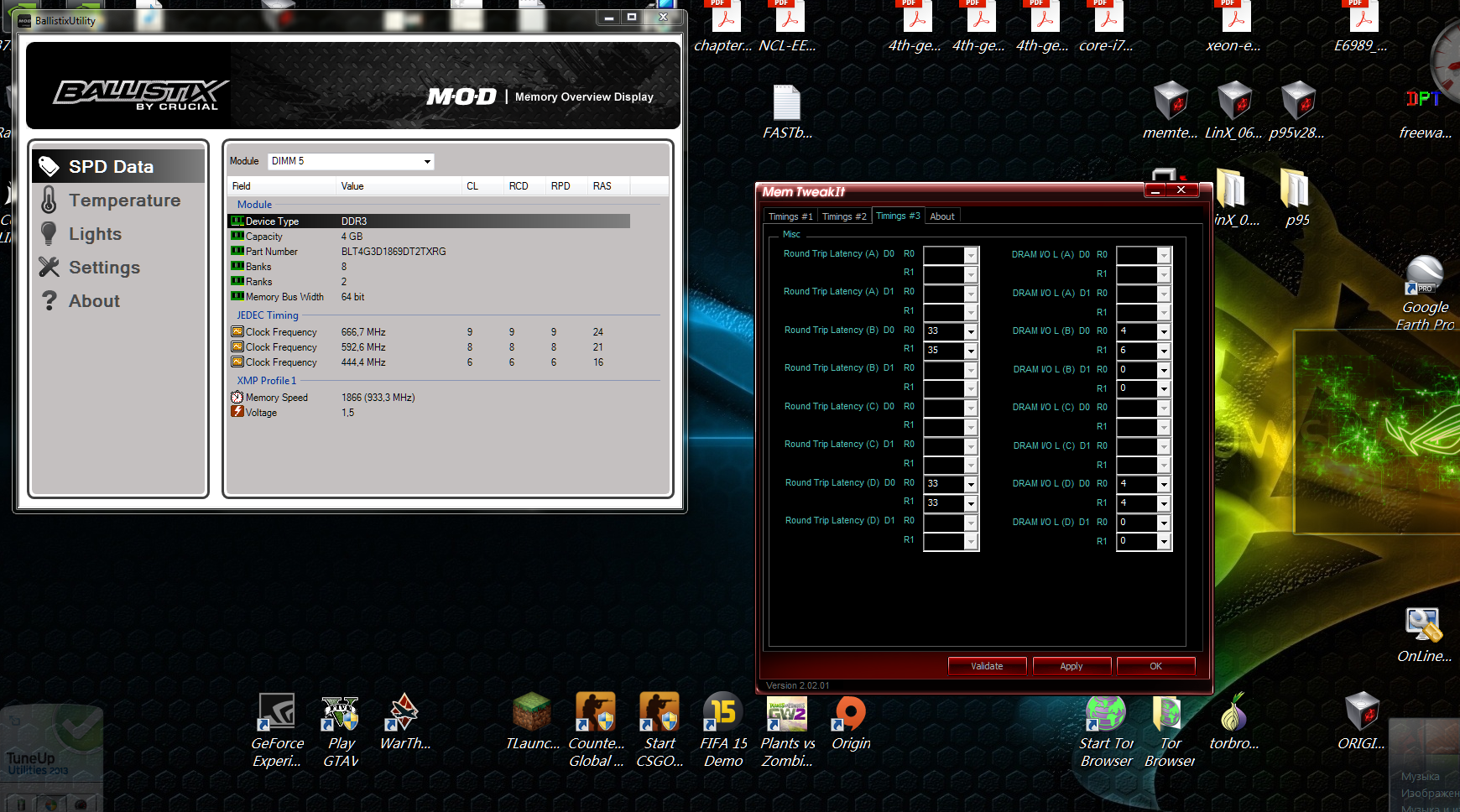Select the p95 folder icon

tap(1297, 199)
